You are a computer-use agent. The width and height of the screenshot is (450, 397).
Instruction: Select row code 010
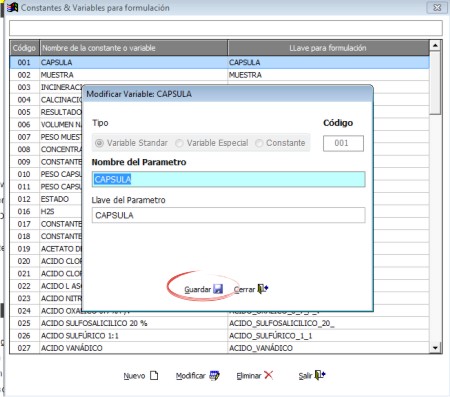pyautogui.click(x=24, y=174)
